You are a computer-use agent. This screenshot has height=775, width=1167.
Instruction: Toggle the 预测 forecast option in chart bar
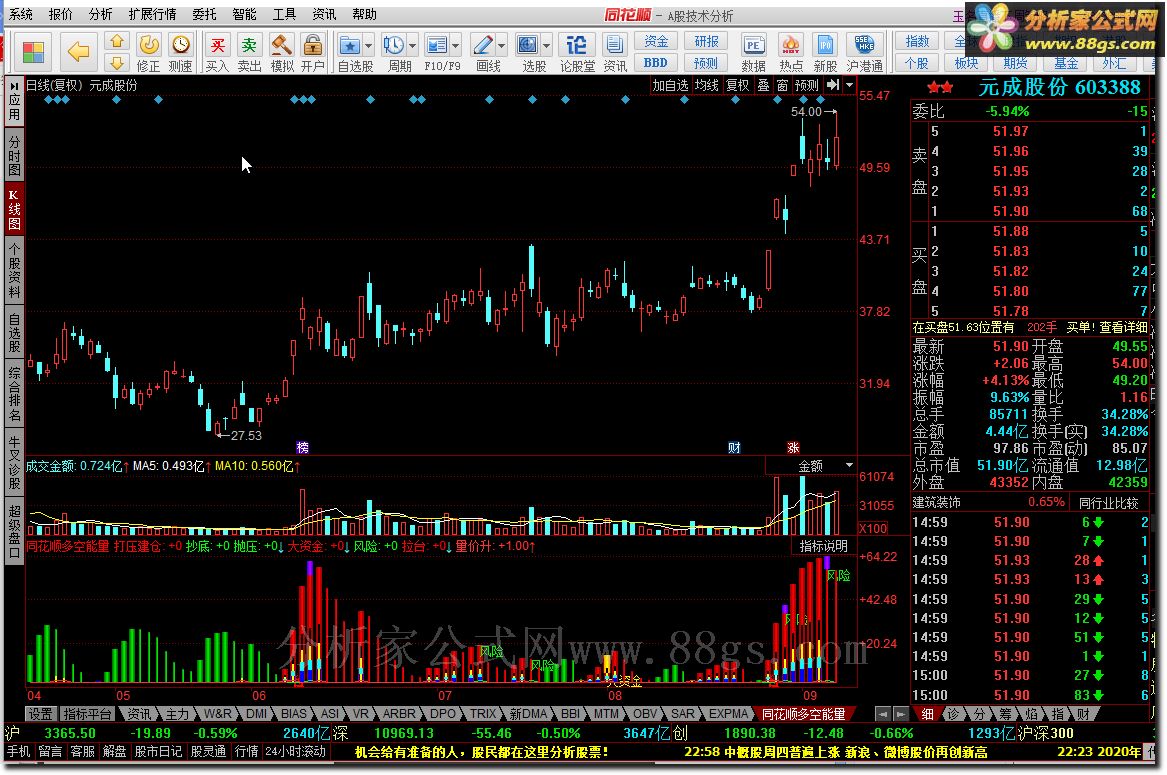[807, 85]
